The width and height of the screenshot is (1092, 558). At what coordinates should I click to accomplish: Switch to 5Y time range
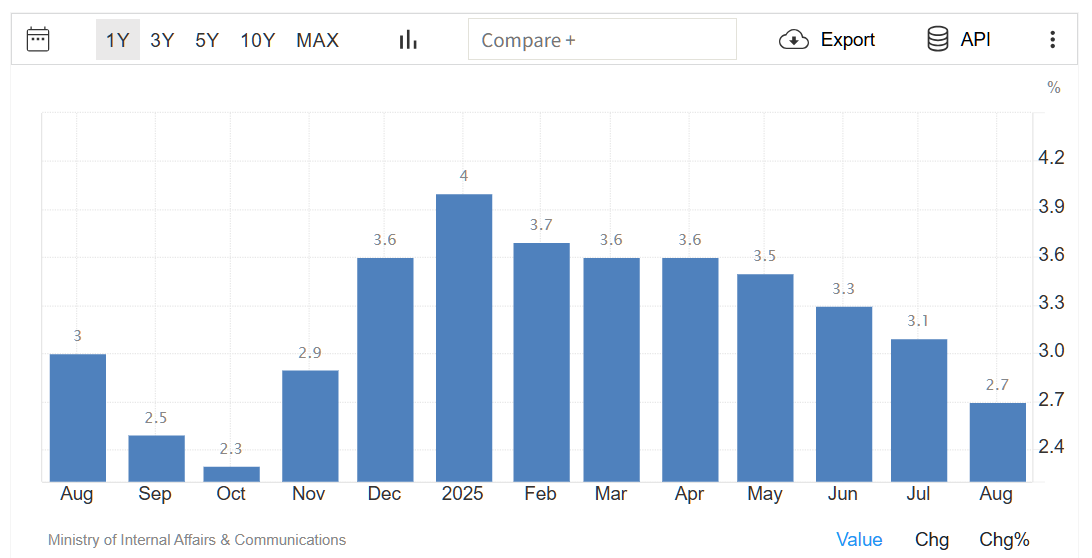[x=207, y=40]
